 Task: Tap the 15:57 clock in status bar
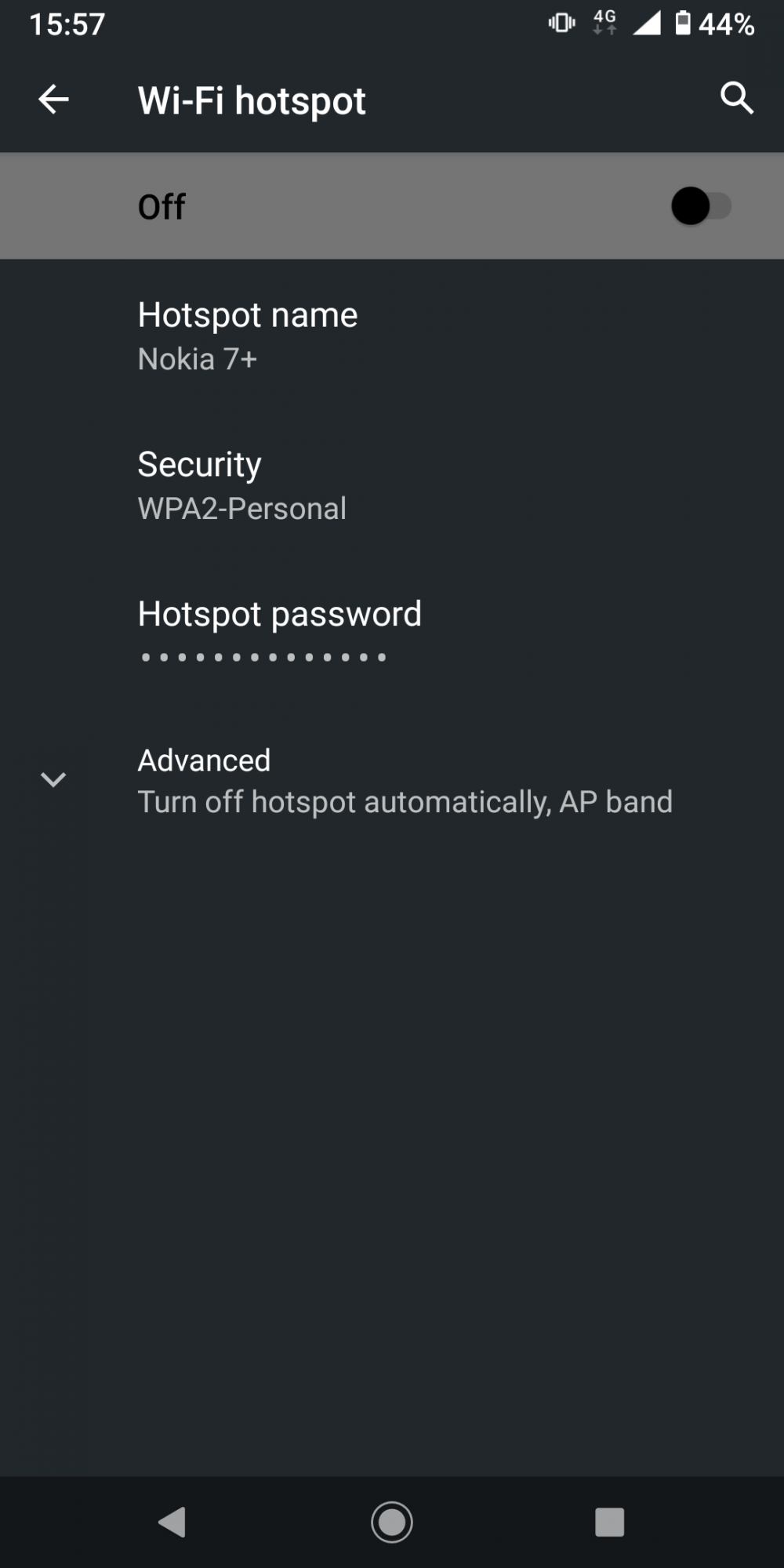[67, 24]
